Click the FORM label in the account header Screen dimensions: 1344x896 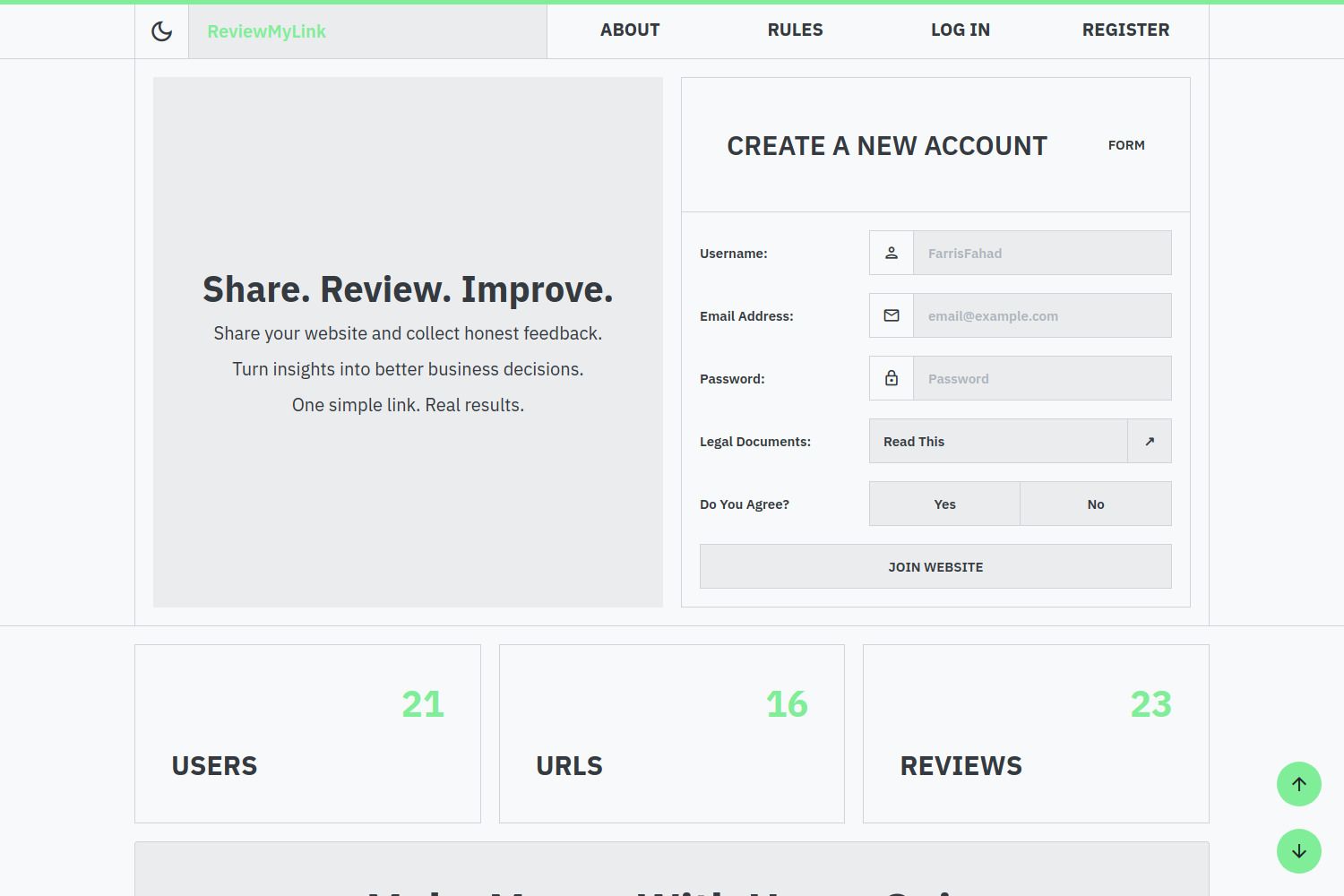[1126, 145]
